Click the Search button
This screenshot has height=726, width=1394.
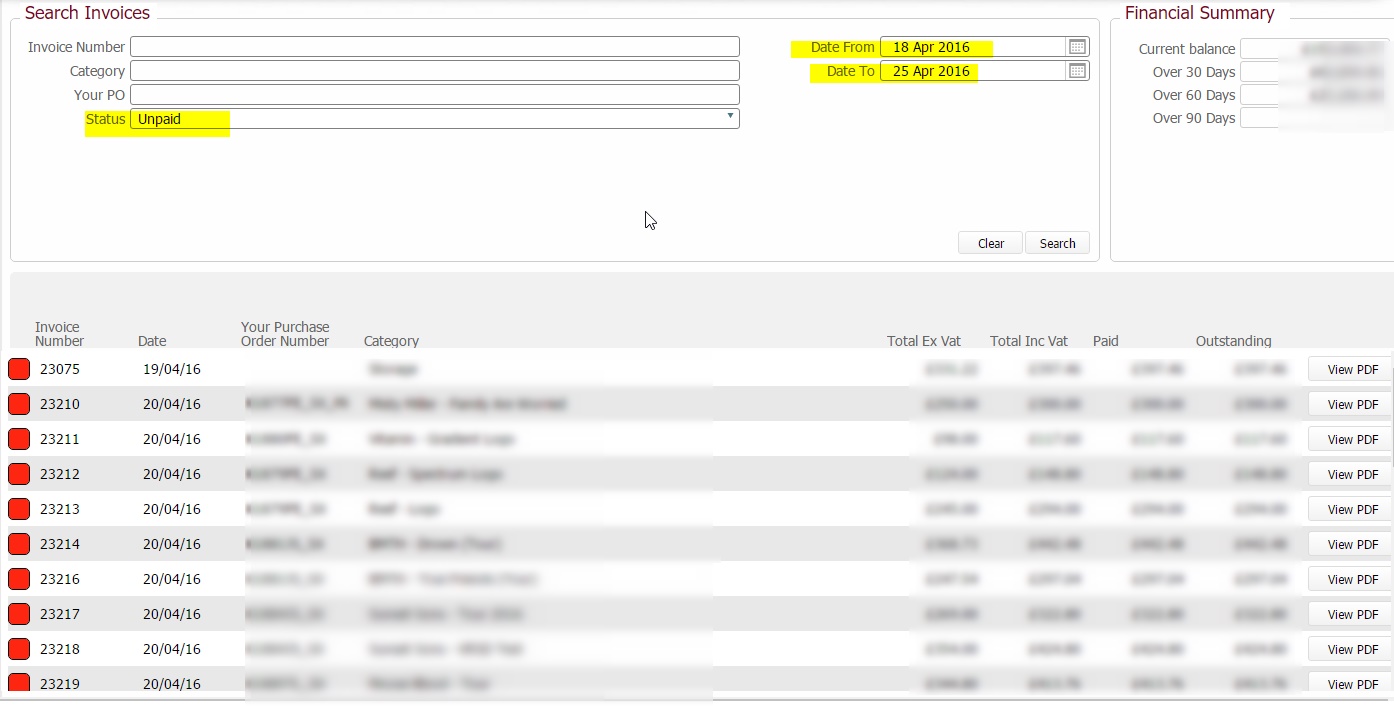[1057, 243]
